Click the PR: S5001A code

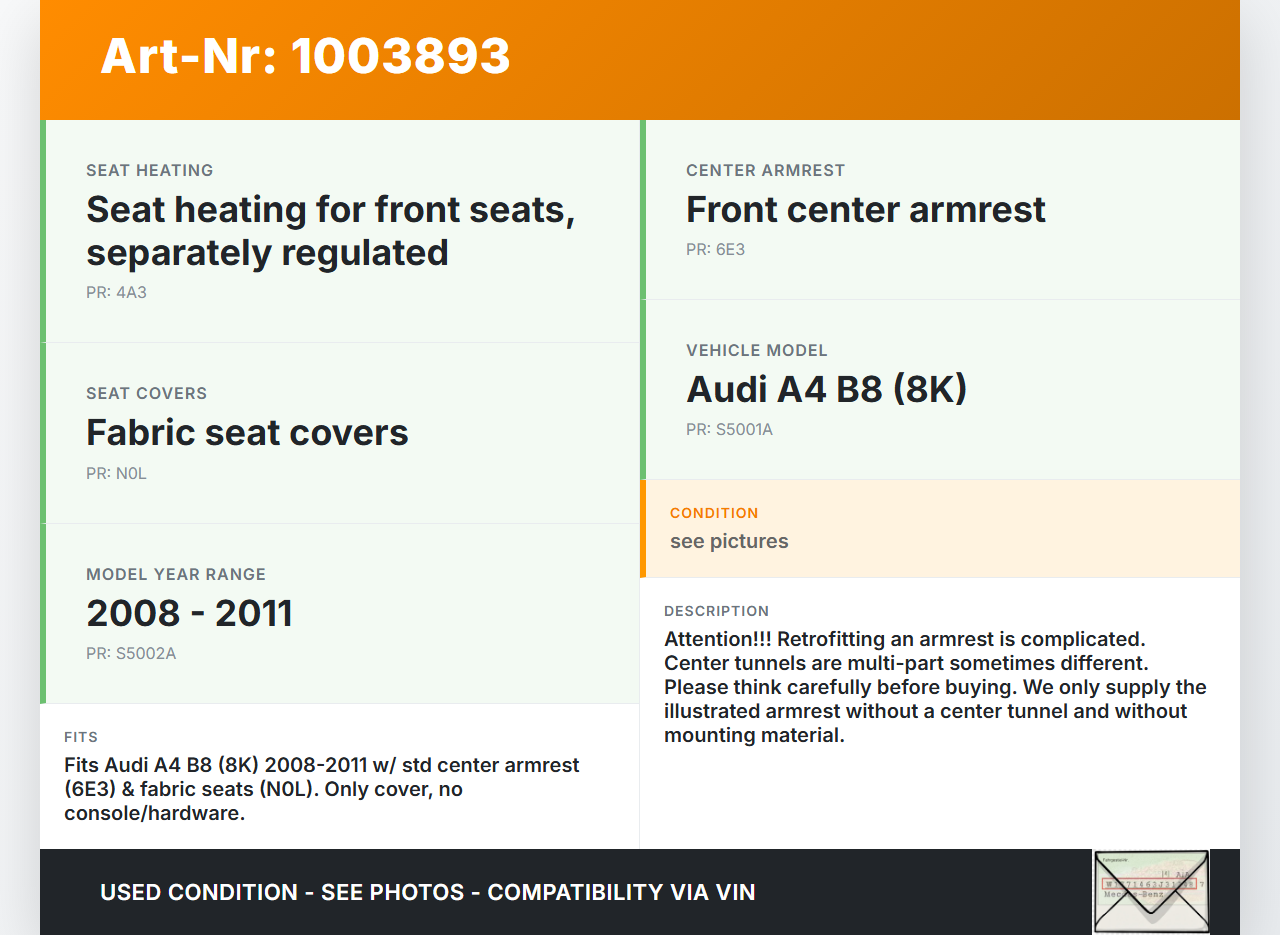[x=729, y=430]
